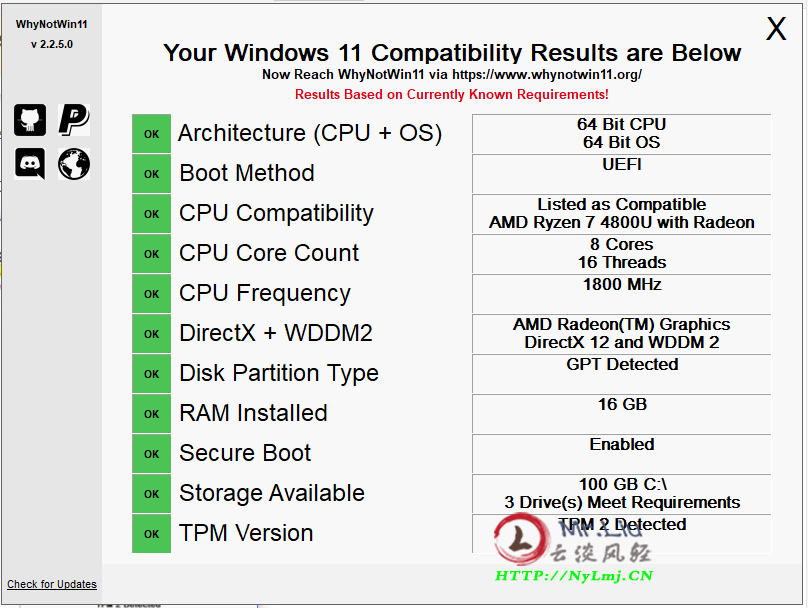Image resolution: width=808 pixels, height=608 pixels.
Task: Click the Boot Method OK indicator
Action: click(152, 174)
